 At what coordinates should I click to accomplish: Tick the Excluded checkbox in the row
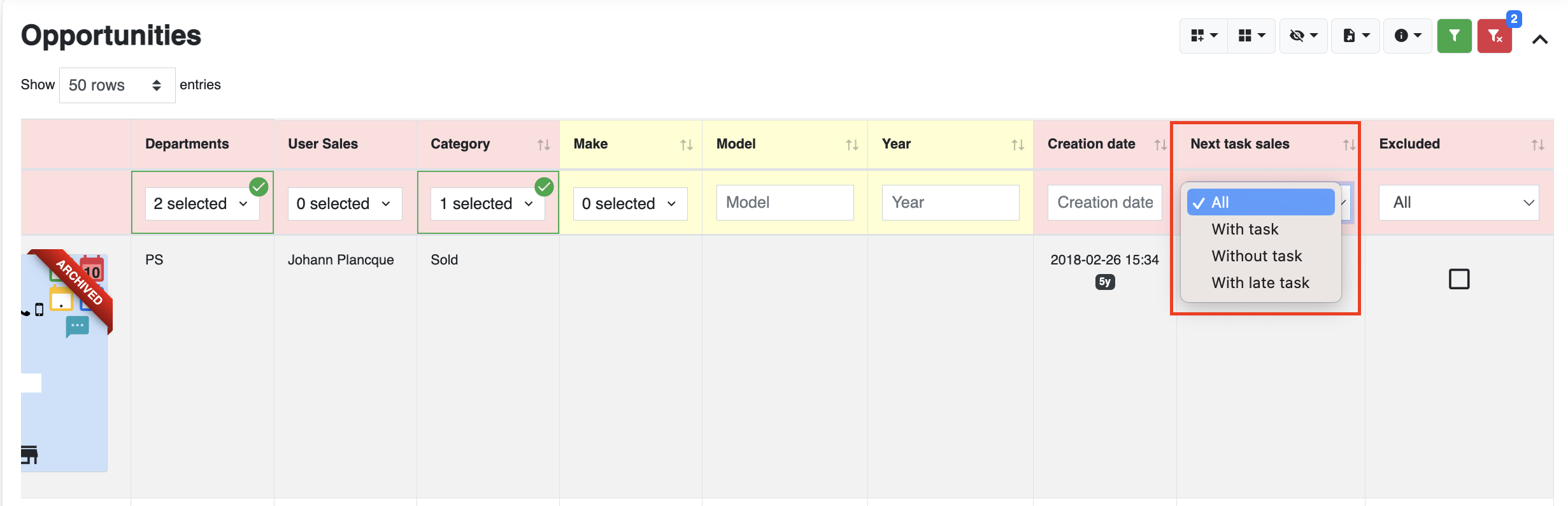1458,279
